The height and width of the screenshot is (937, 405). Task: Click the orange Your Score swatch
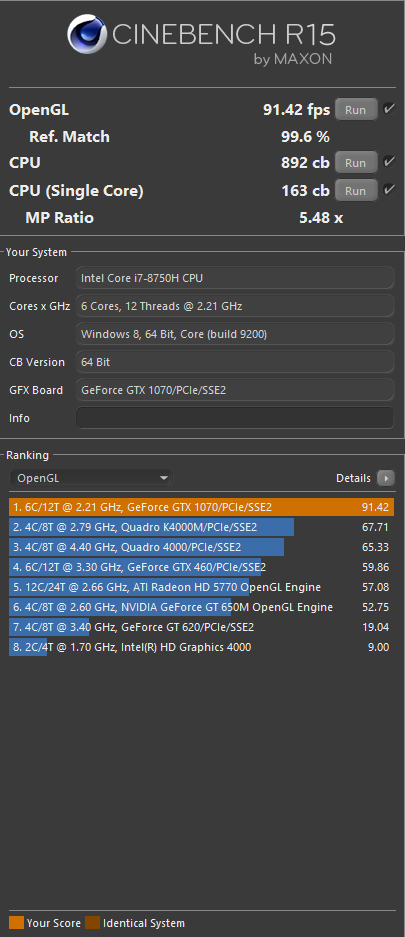17,923
